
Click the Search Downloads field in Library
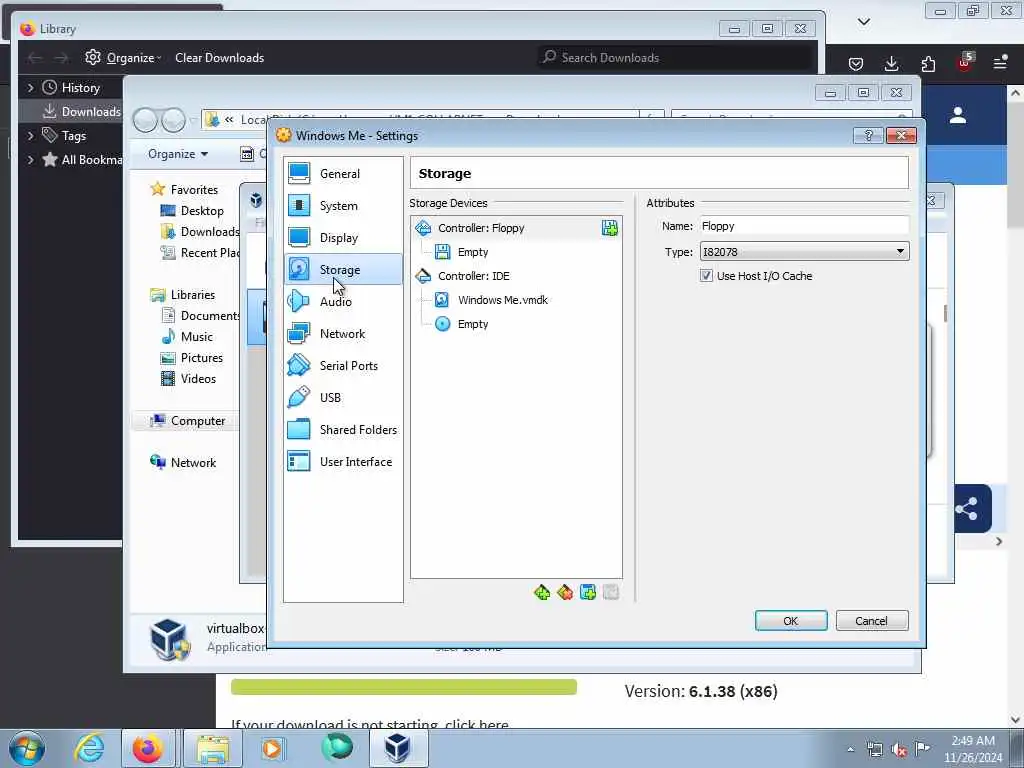point(676,57)
